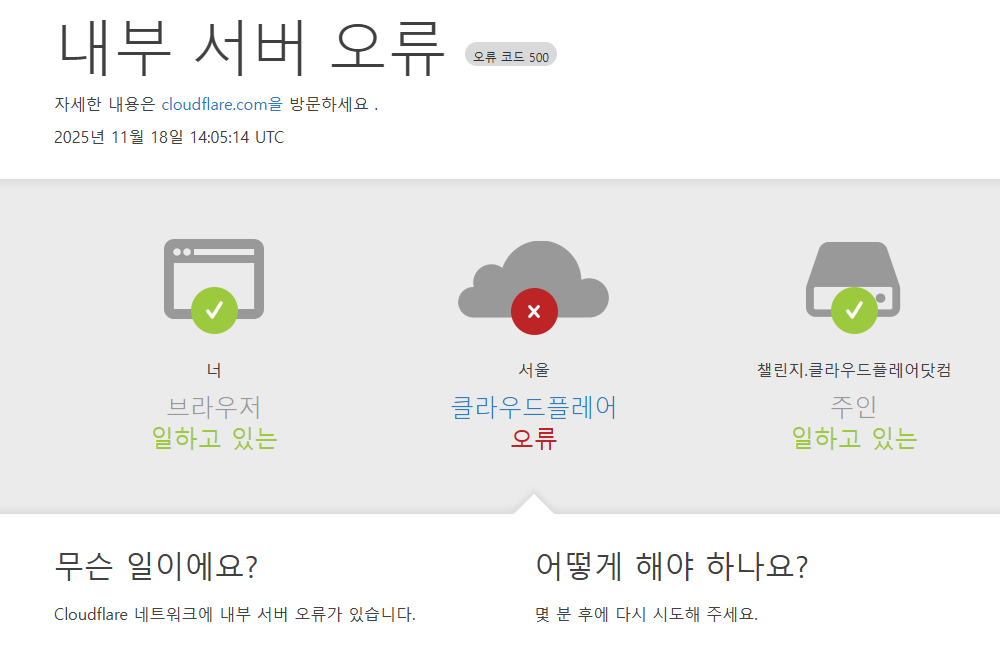Click the 클라우드플레어 link under the cloud
This screenshot has height=657, width=1000.
tap(534, 407)
